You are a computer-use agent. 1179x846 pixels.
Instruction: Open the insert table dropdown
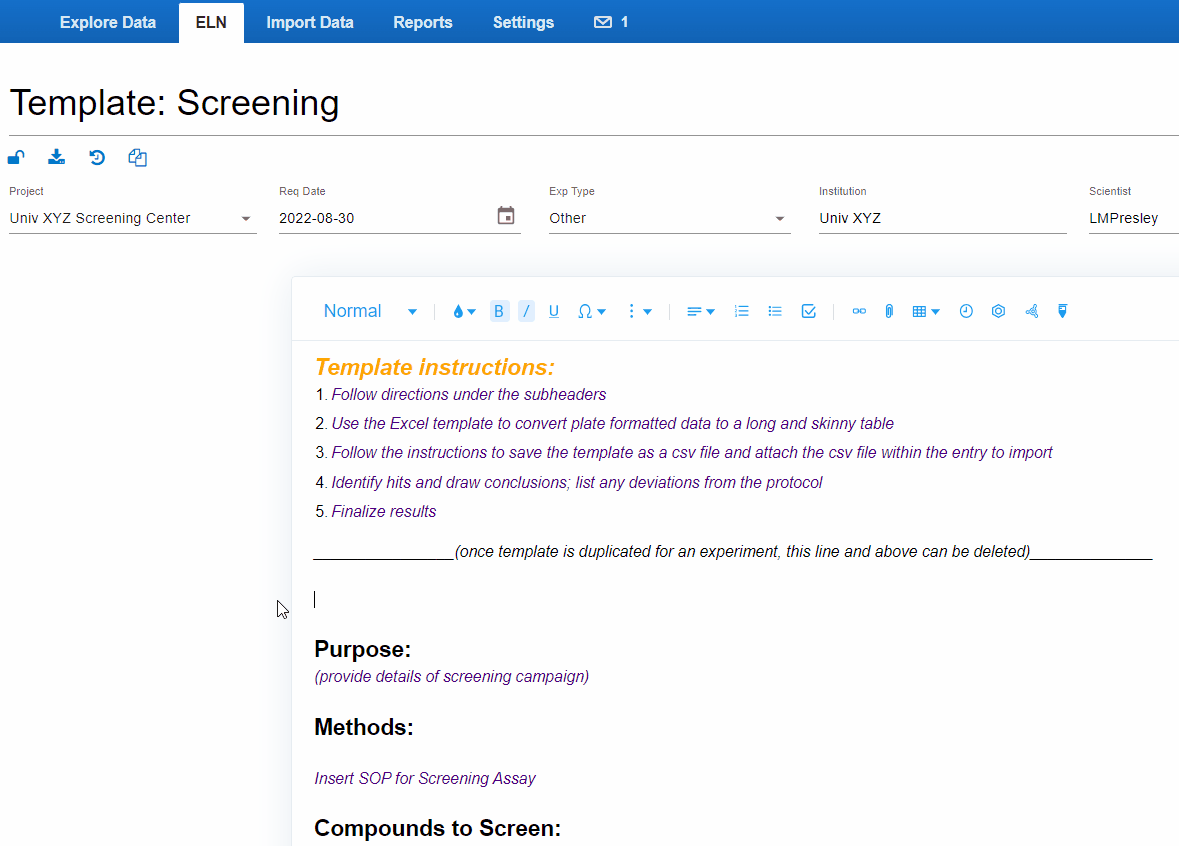coord(926,311)
